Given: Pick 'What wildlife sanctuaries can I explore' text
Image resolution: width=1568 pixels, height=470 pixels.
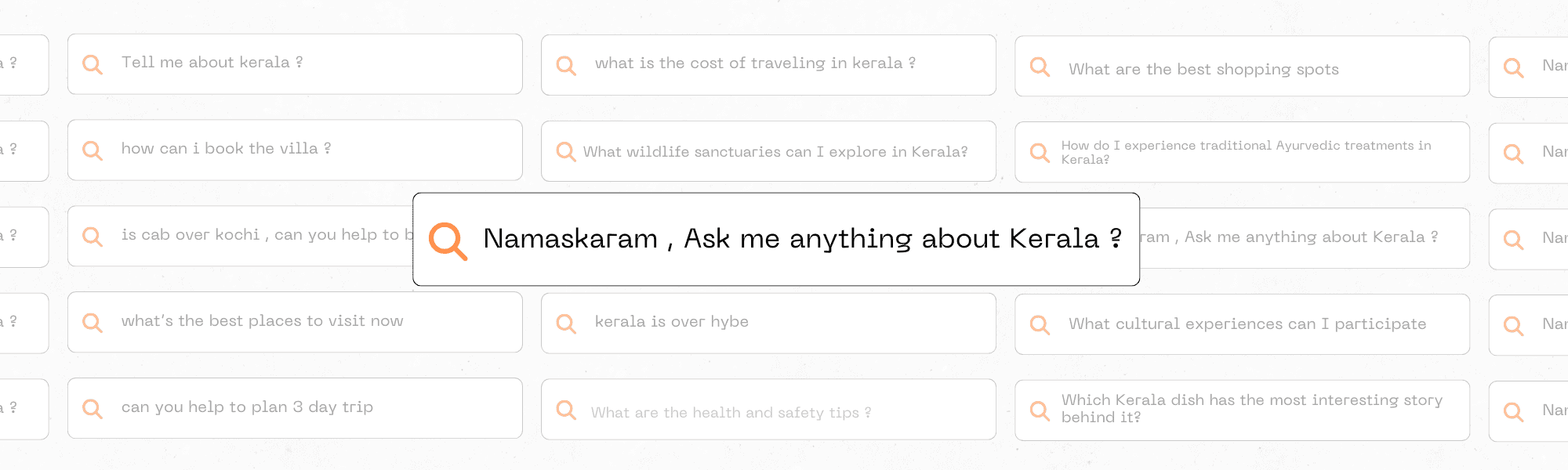Looking at the screenshot, I should coord(775,152).
